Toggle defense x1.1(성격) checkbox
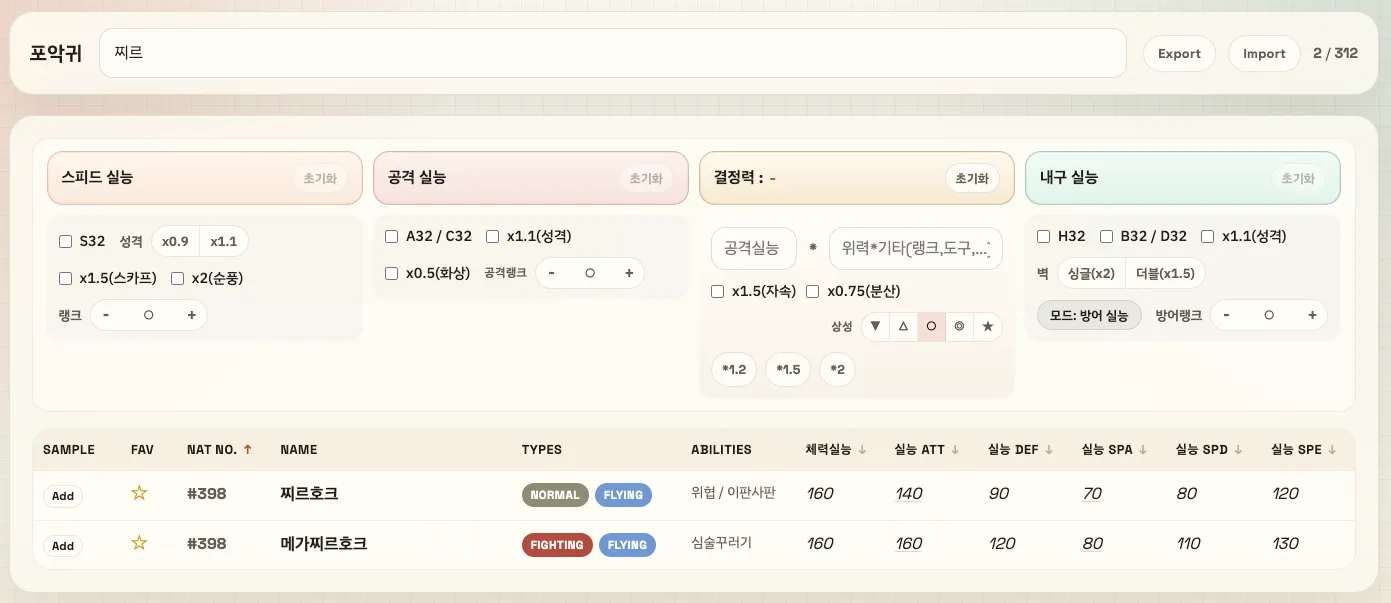 pyautogui.click(x=1208, y=237)
